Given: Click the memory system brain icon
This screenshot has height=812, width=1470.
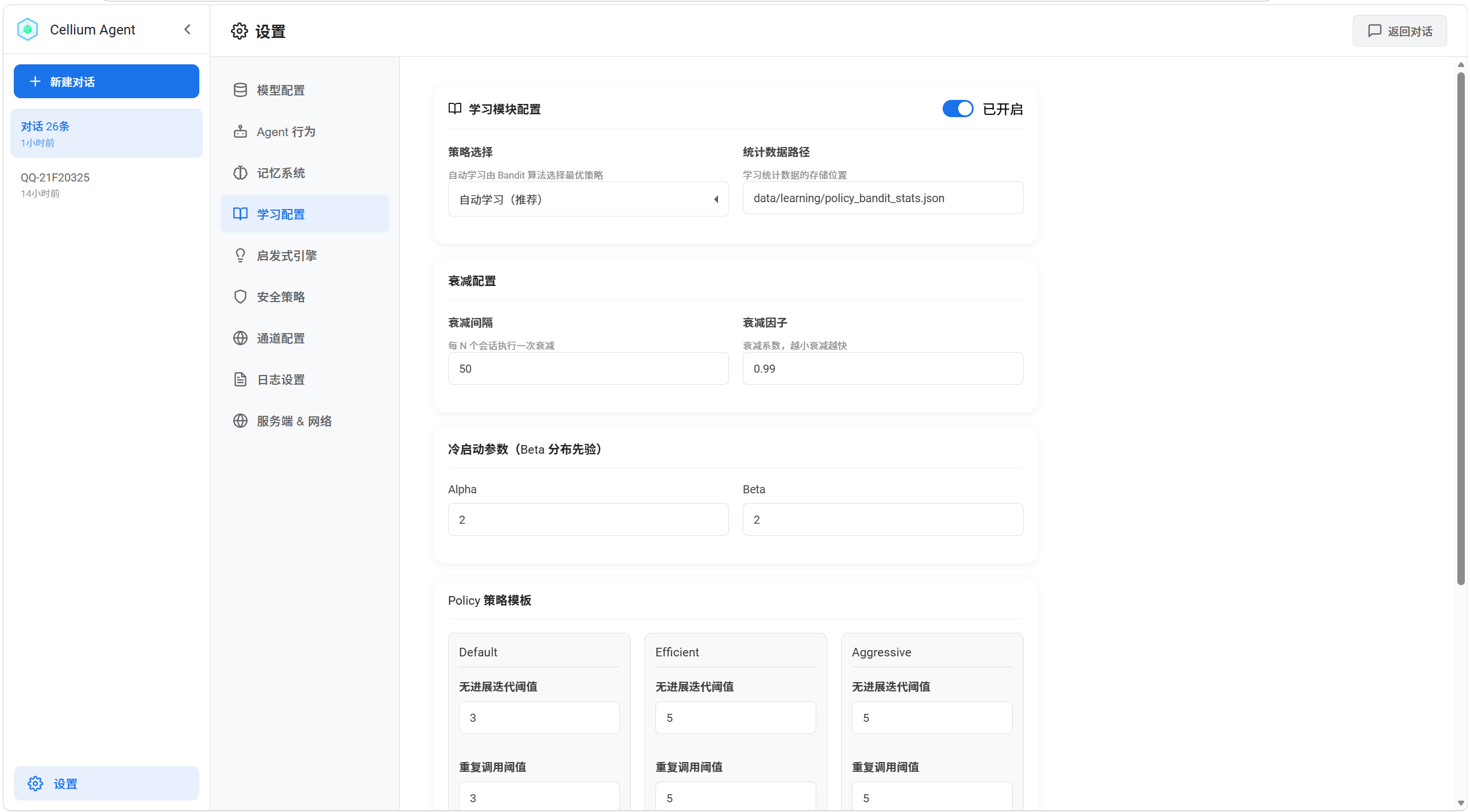Looking at the screenshot, I should point(240,173).
